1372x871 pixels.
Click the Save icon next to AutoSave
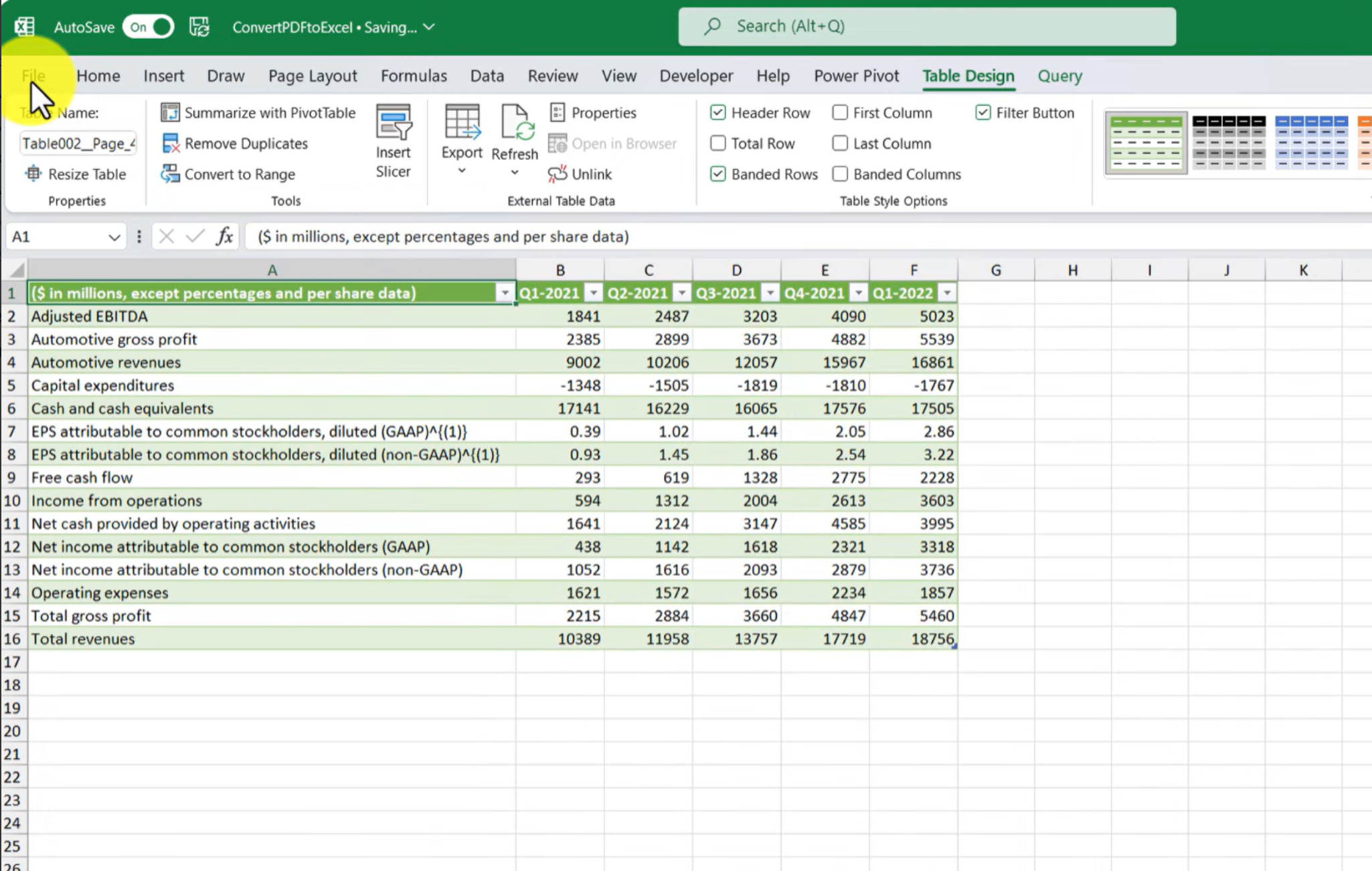[199, 27]
